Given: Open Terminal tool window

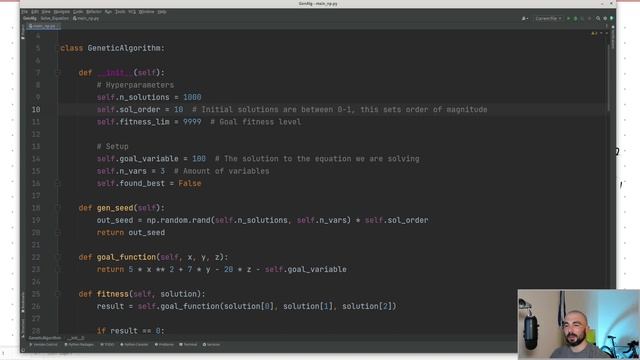Looking at the screenshot, I should (x=188, y=344).
